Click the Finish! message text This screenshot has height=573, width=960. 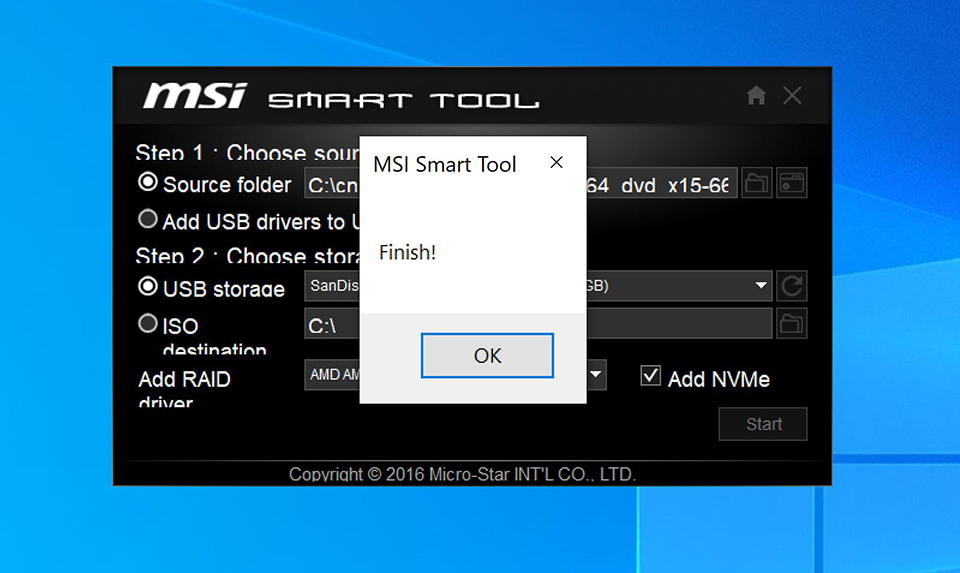coord(407,252)
